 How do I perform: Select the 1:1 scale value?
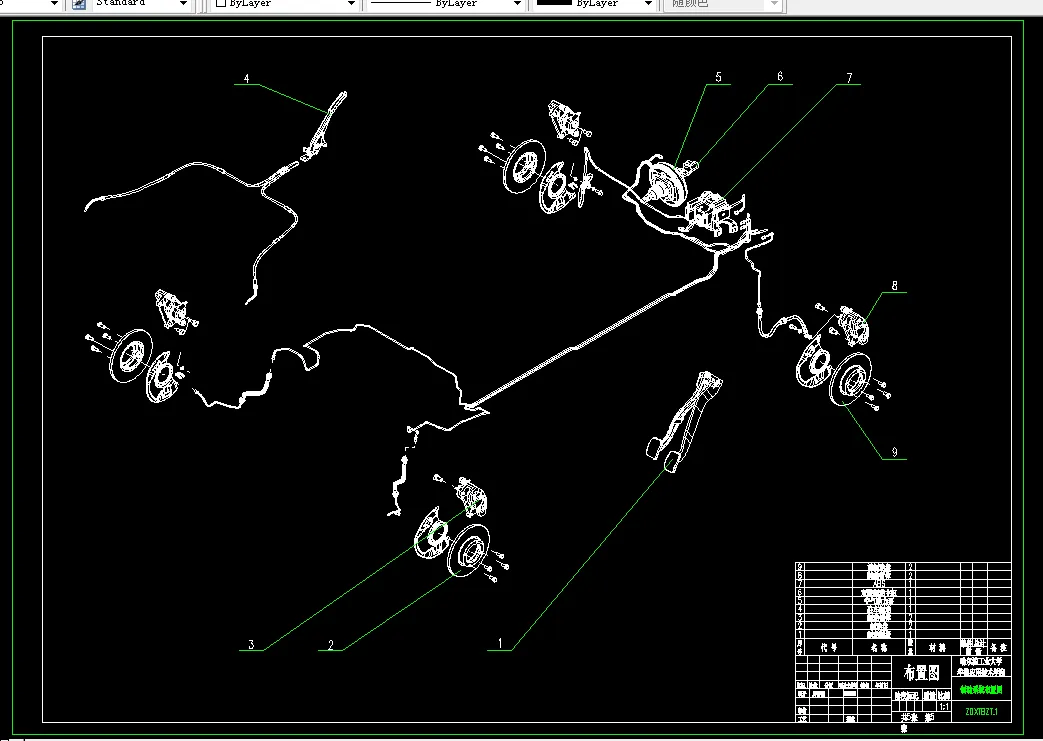945,706
